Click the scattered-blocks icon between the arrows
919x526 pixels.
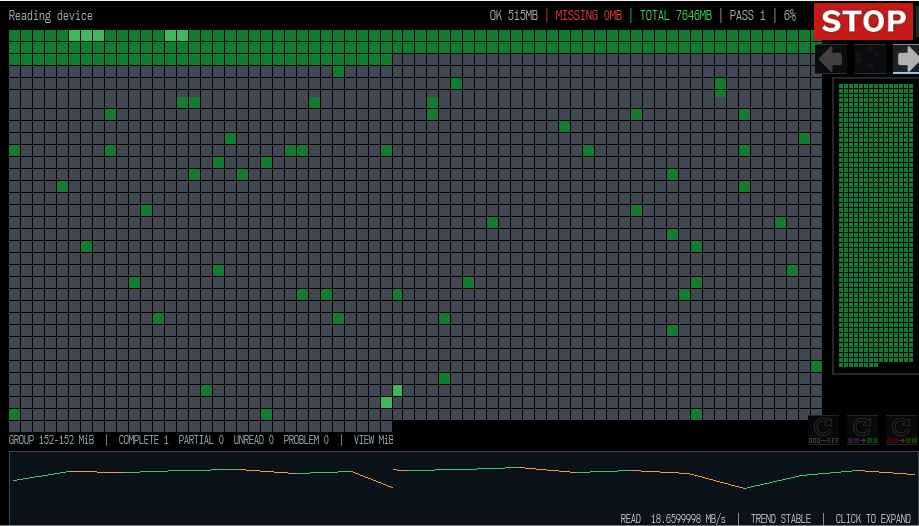tap(869, 59)
